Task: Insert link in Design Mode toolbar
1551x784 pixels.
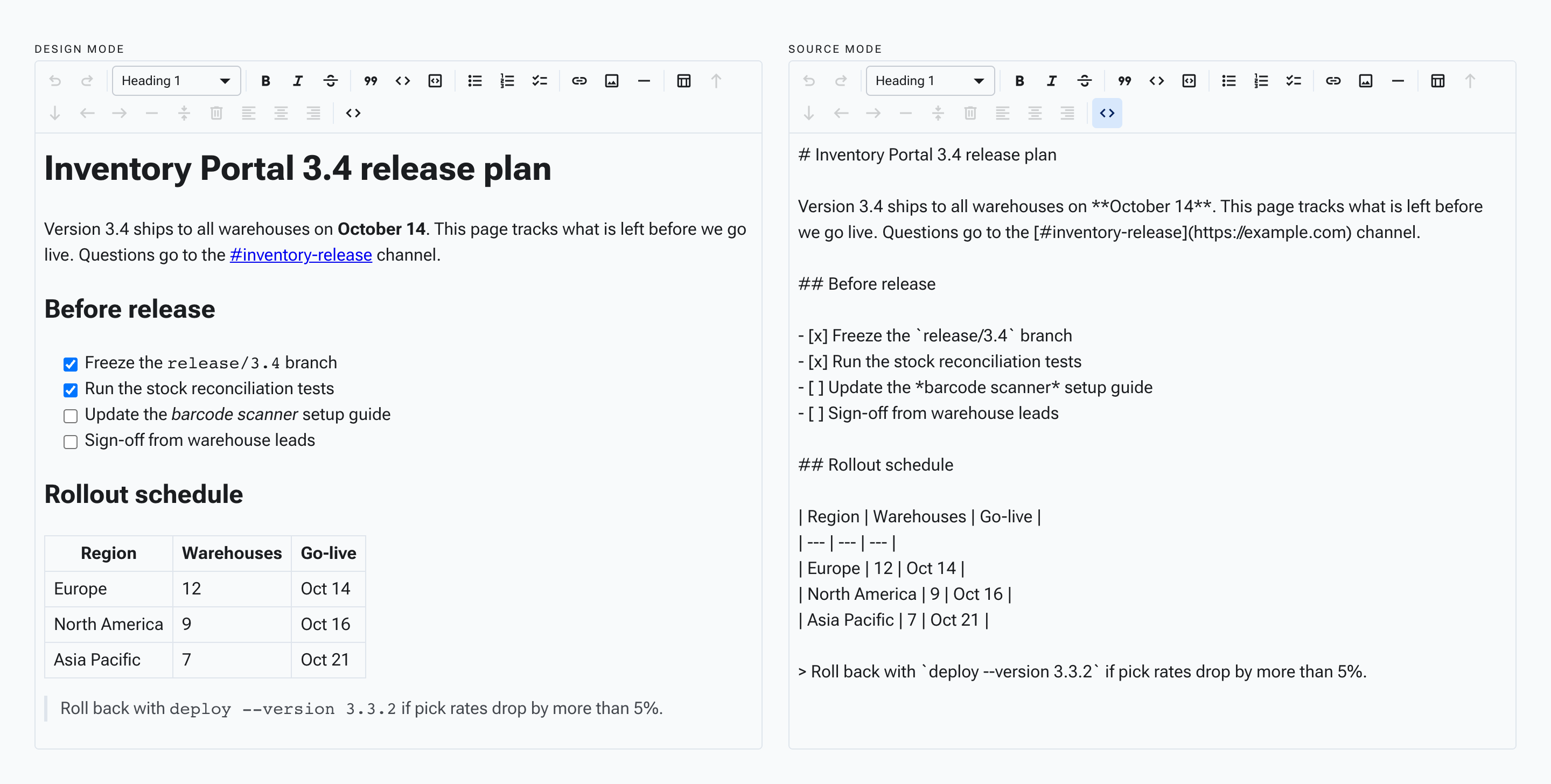Action: [x=579, y=81]
